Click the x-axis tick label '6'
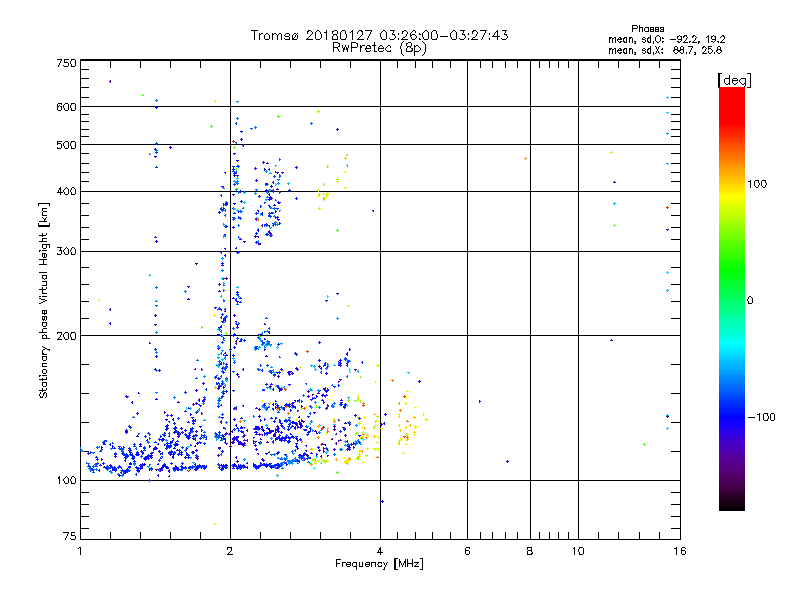This screenshot has width=800, height=600. (467, 551)
